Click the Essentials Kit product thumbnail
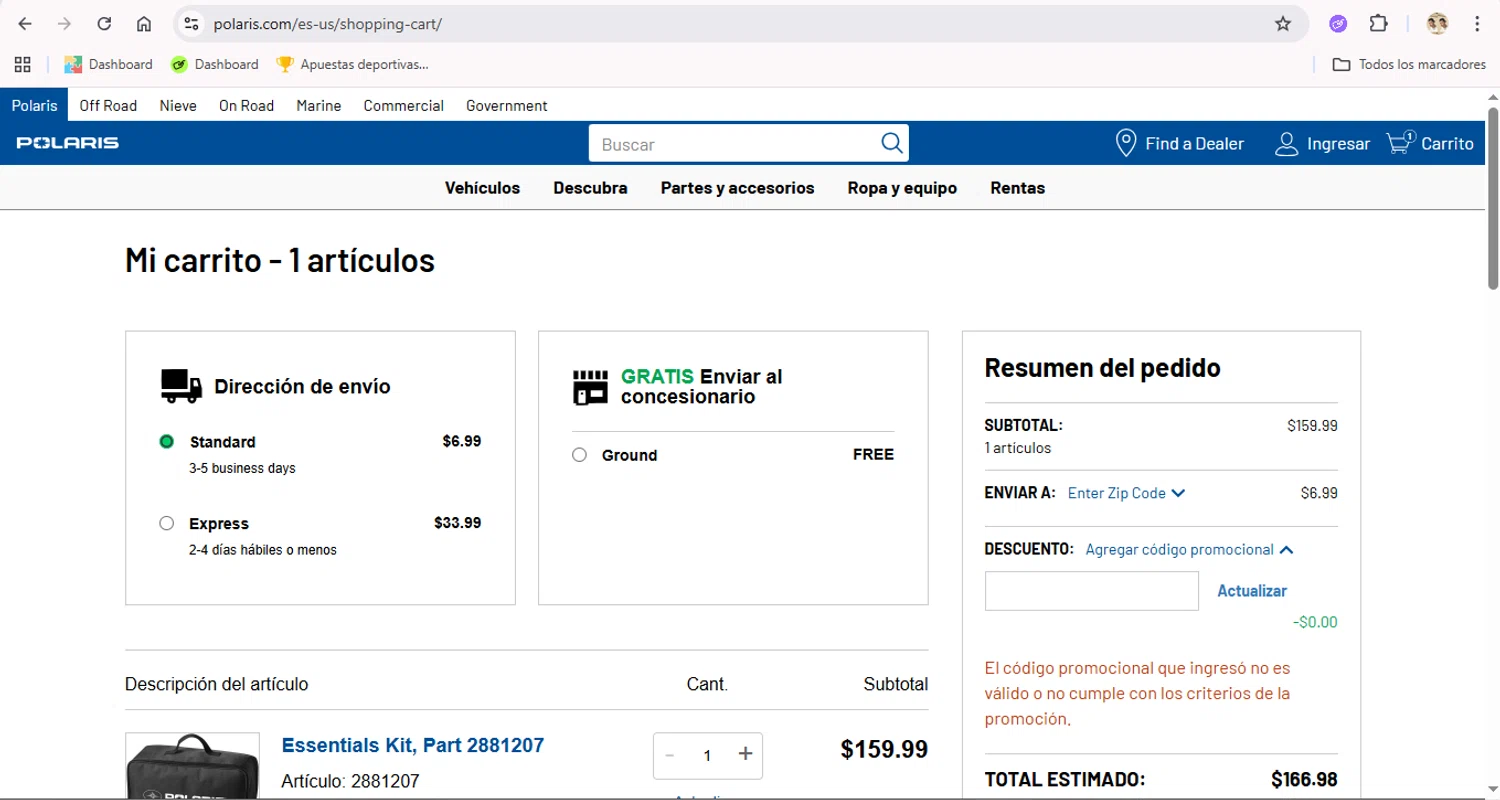The width and height of the screenshot is (1500, 800). (x=192, y=766)
